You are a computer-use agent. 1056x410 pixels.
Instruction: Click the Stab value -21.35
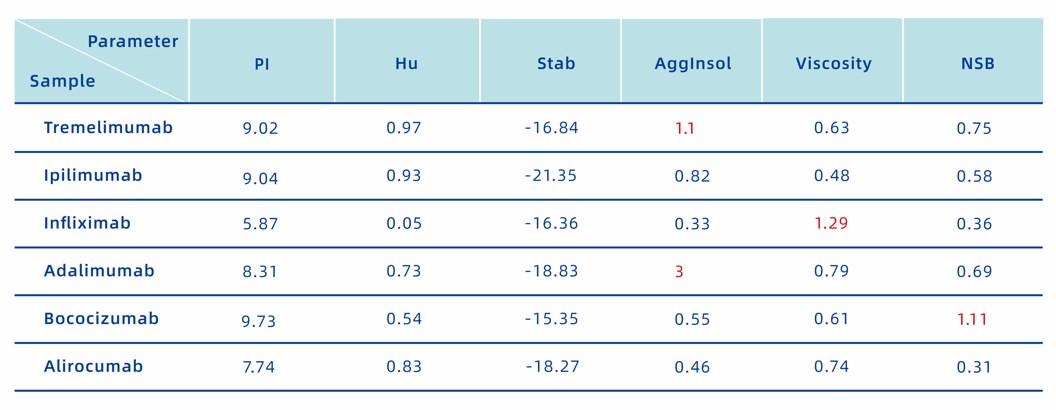click(x=551, y=176)
